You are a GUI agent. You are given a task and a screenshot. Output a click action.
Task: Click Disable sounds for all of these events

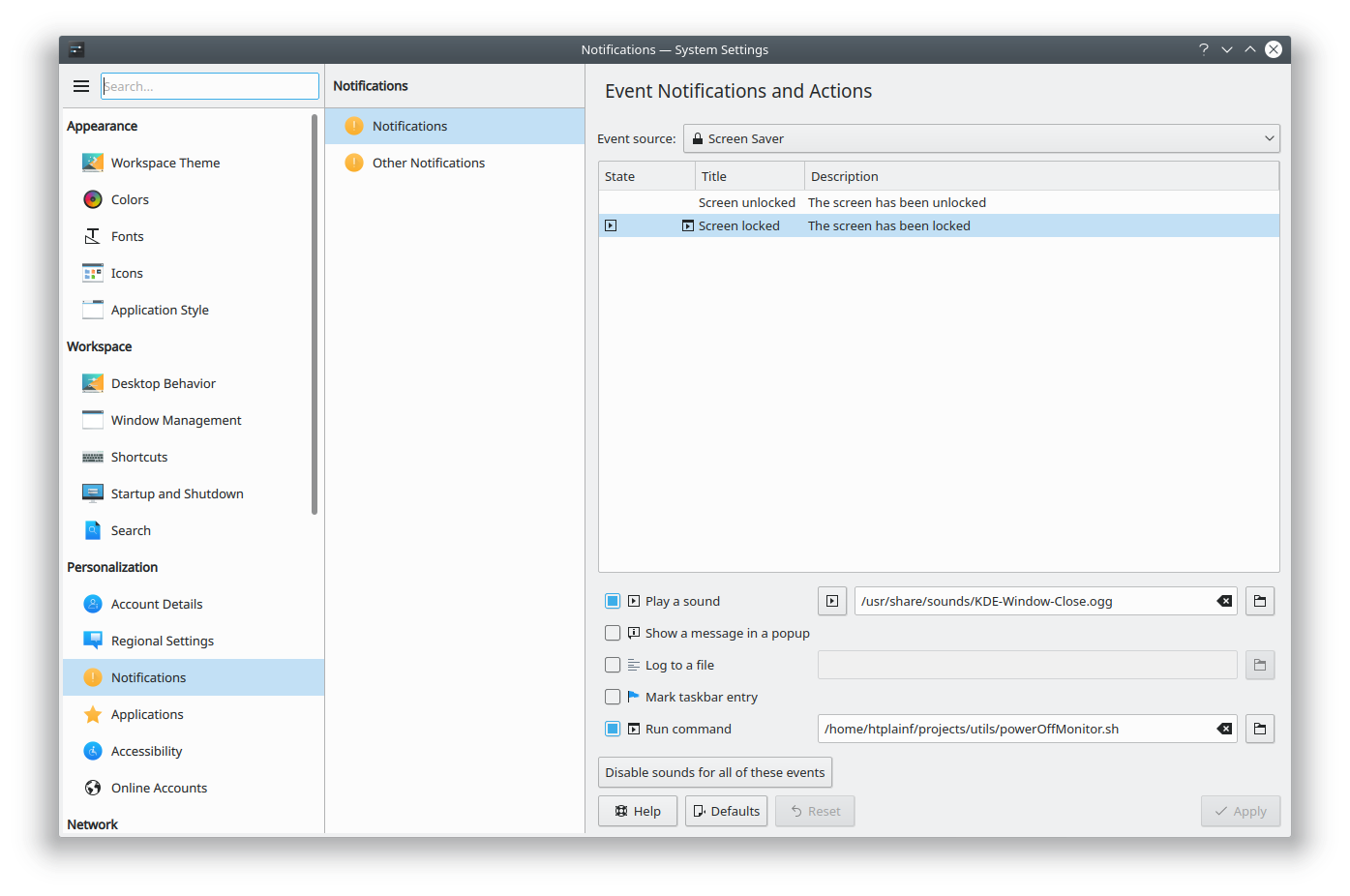click(x=715, y=772)
